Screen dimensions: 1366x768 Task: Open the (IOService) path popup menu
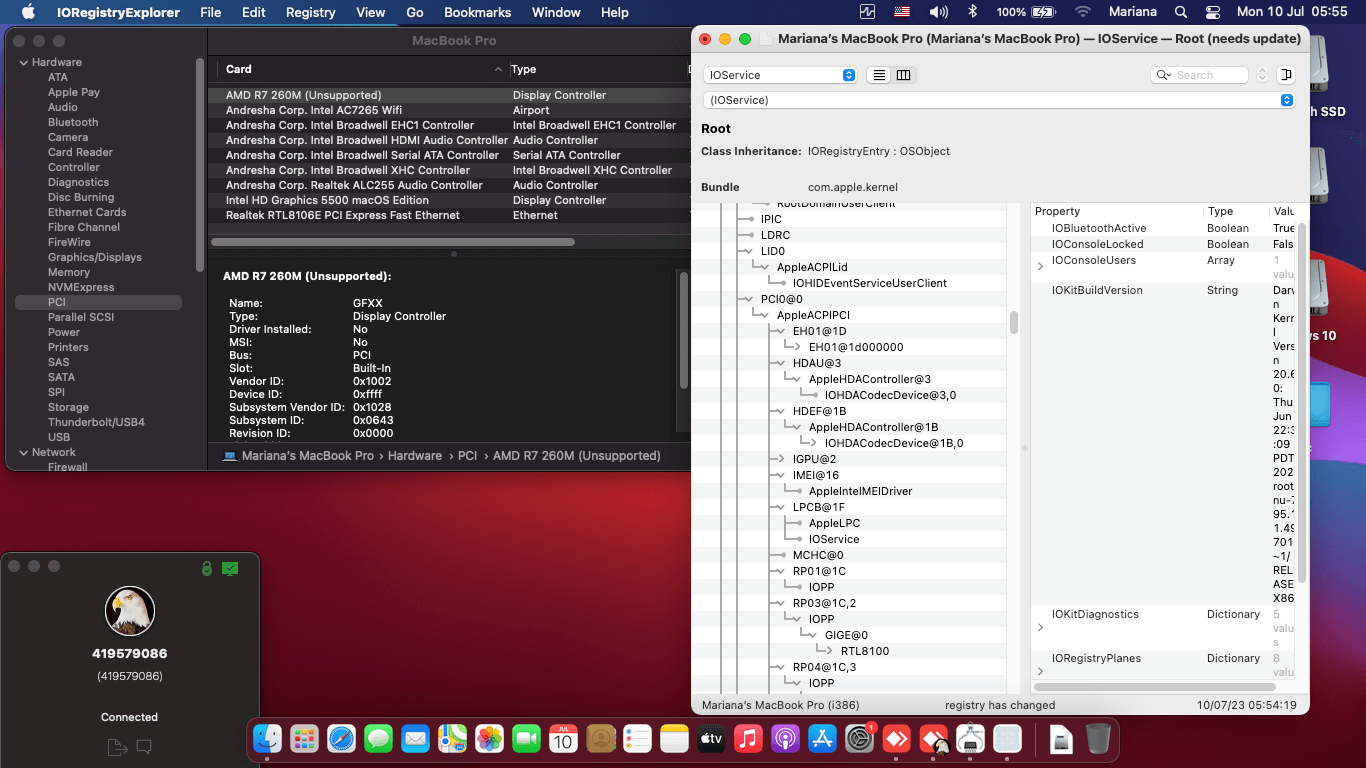(998, 100)
